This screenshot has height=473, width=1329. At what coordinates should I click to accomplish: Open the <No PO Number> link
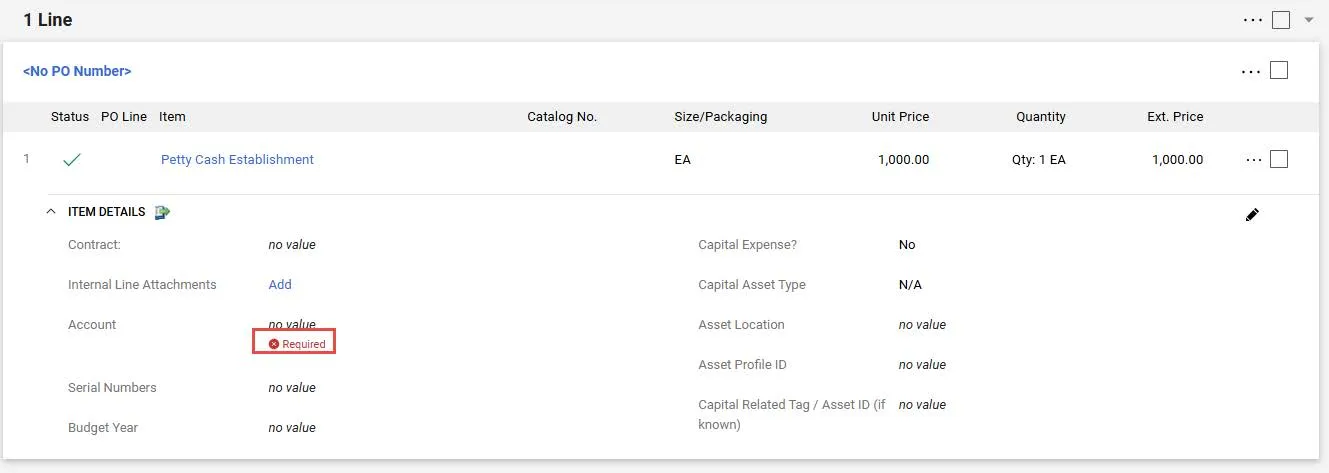pos(77,71)
